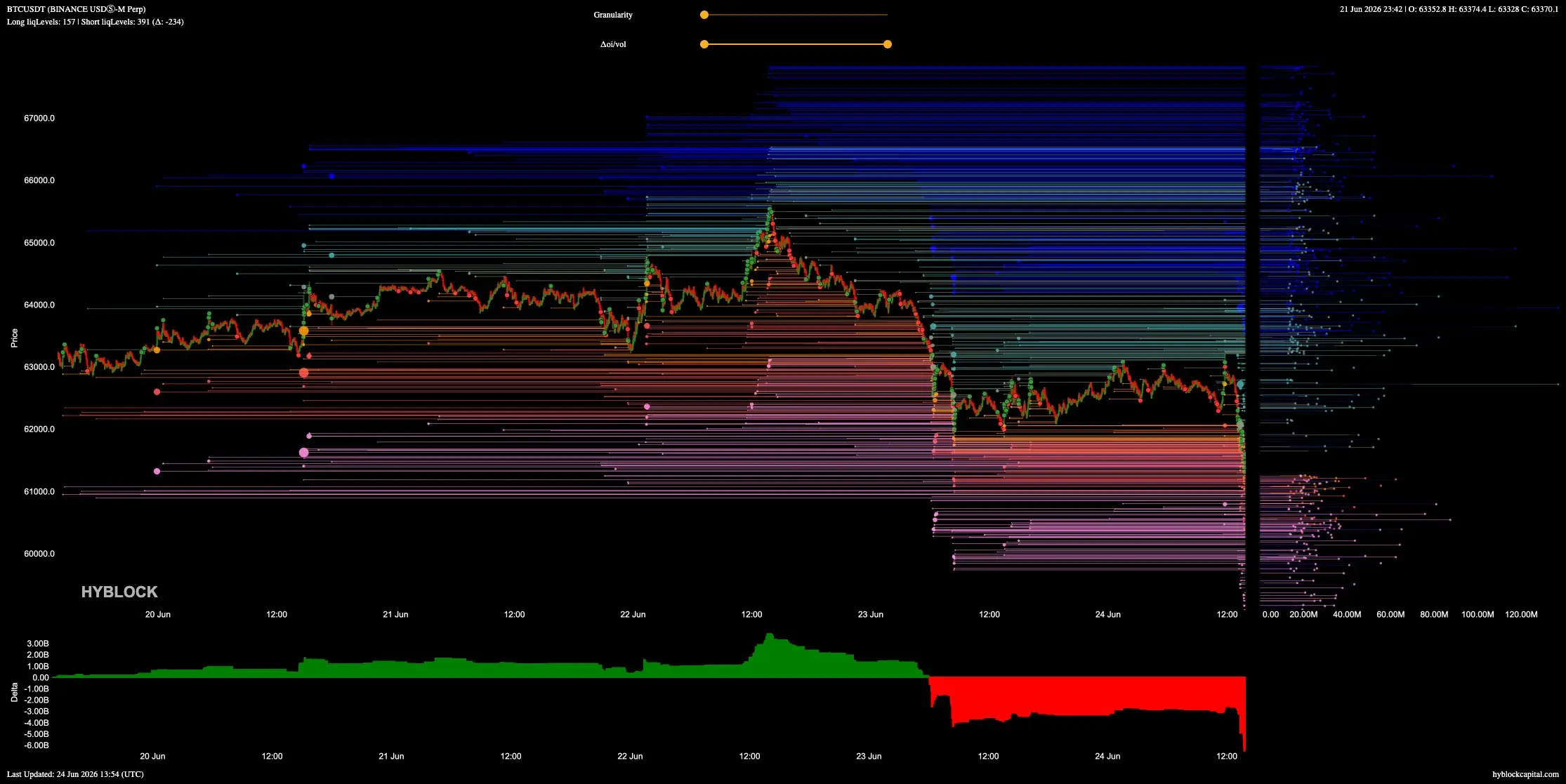Click the Δoi/vol label
Image resolution: width=1566 pixels, height=784 pixels.
[x=613, y=44]
